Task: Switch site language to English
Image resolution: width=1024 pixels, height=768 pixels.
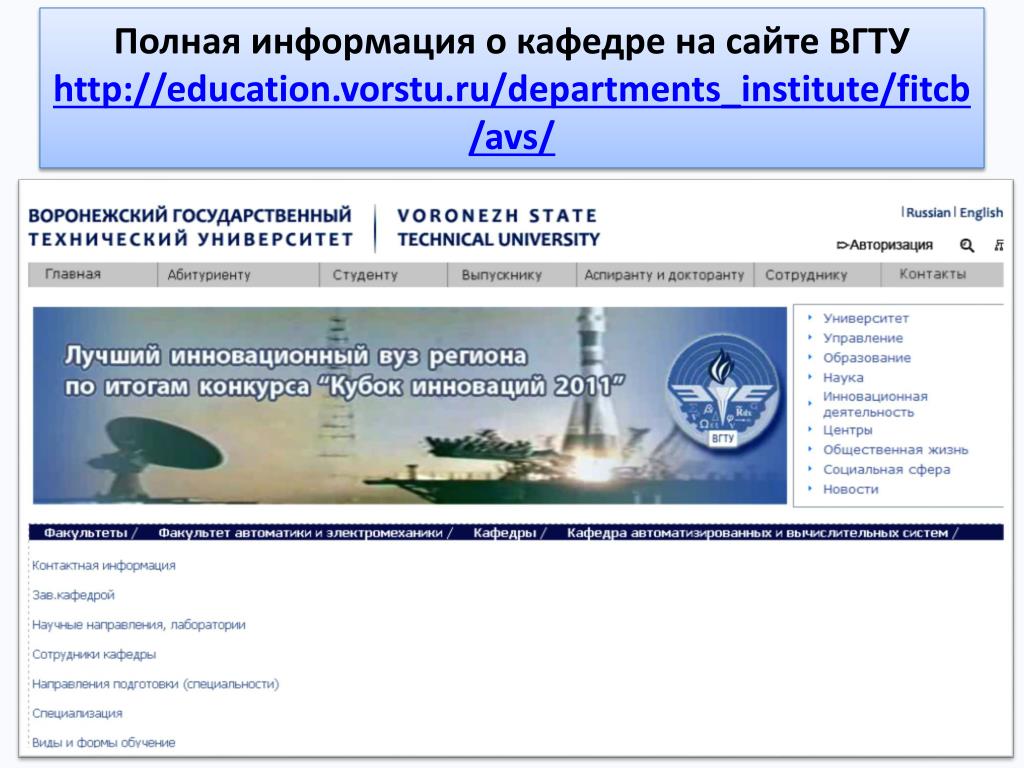Action: coord(981,212)
